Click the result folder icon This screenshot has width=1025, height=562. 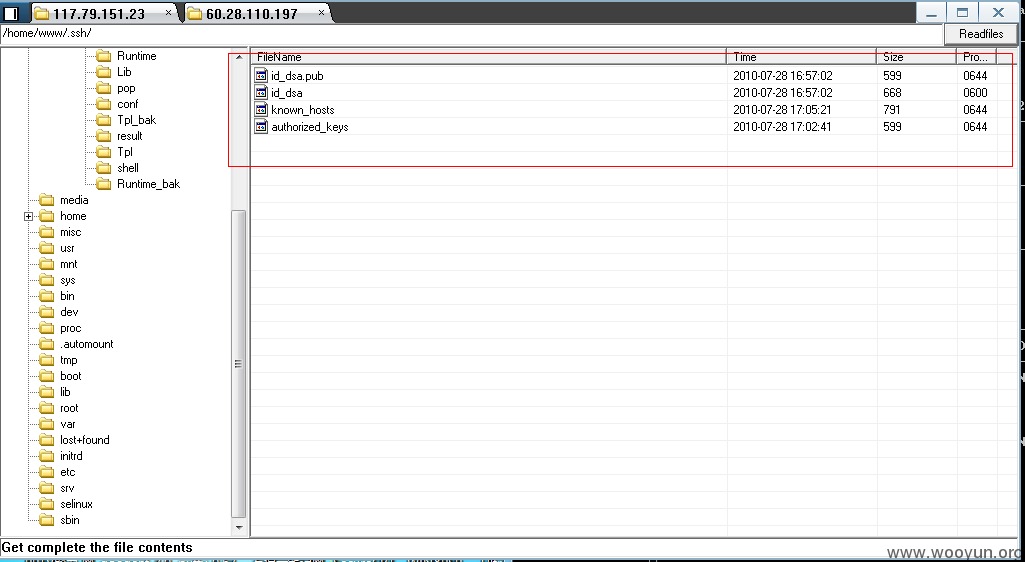tap(103, 136)
